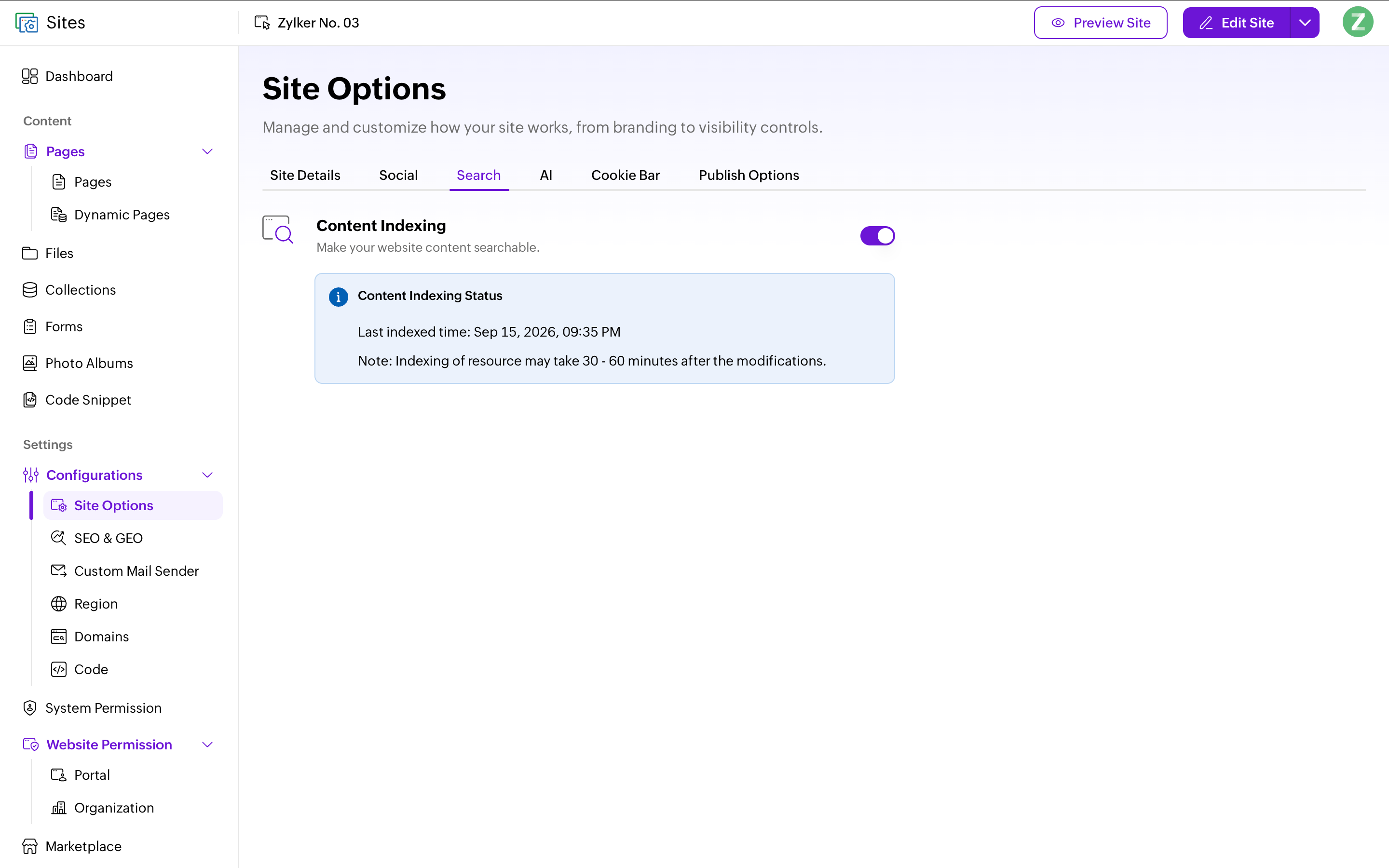Click the System Permission shield icon
Screen dimensions: 1389x868
tap(30, 708)
